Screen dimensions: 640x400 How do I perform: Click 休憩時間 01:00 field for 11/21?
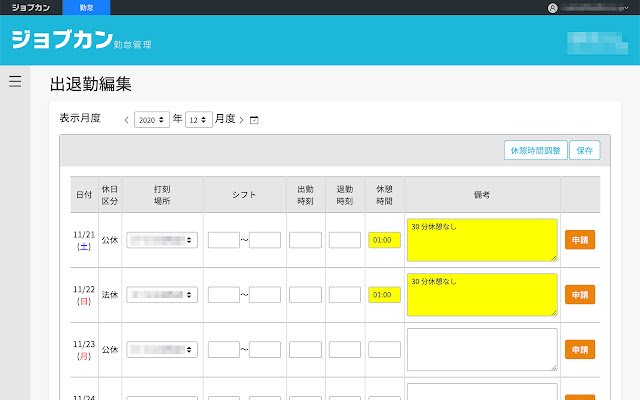[384, 240]
